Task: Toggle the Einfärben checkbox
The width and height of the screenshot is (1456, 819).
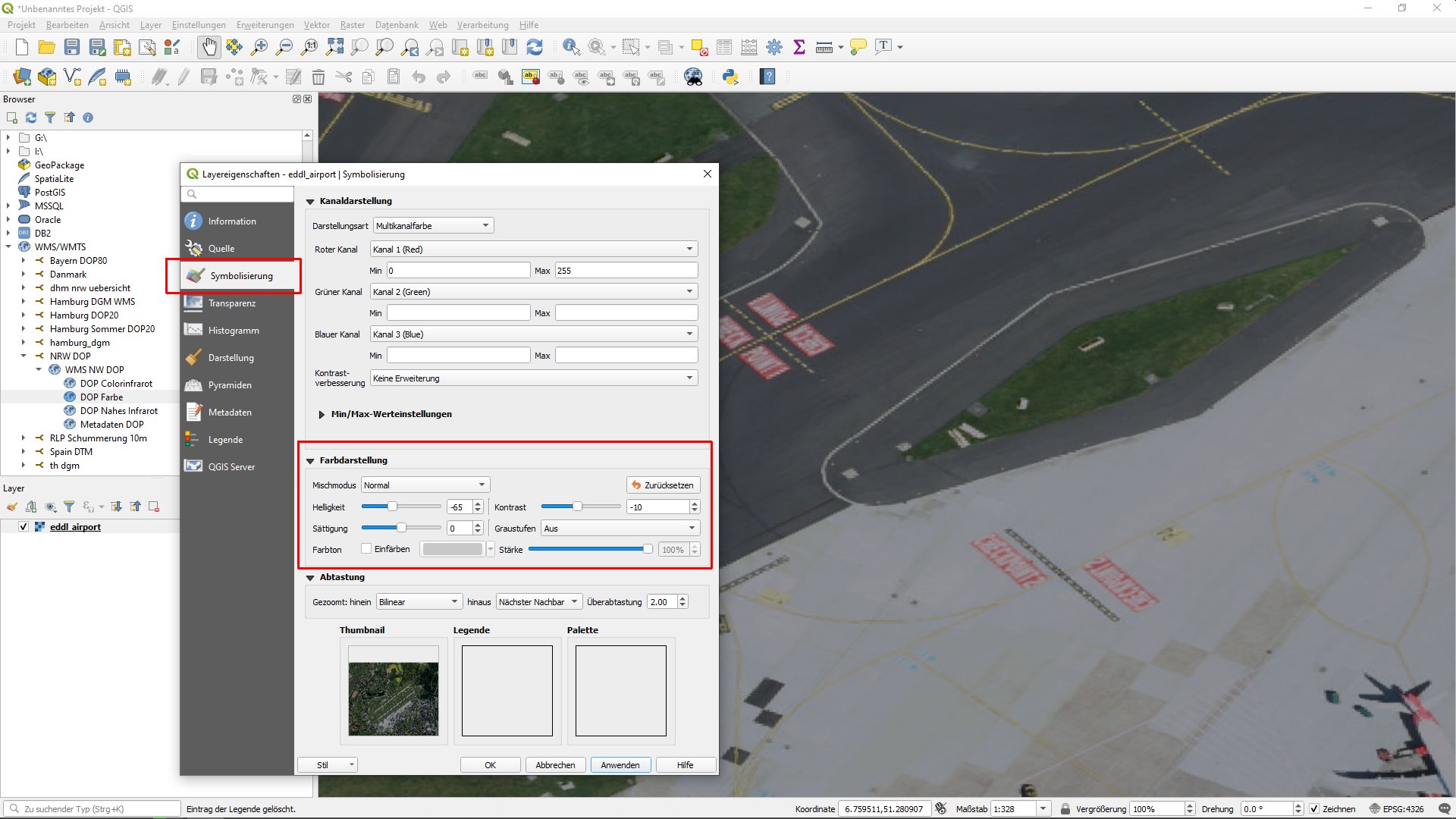Action: click(366, 549)
